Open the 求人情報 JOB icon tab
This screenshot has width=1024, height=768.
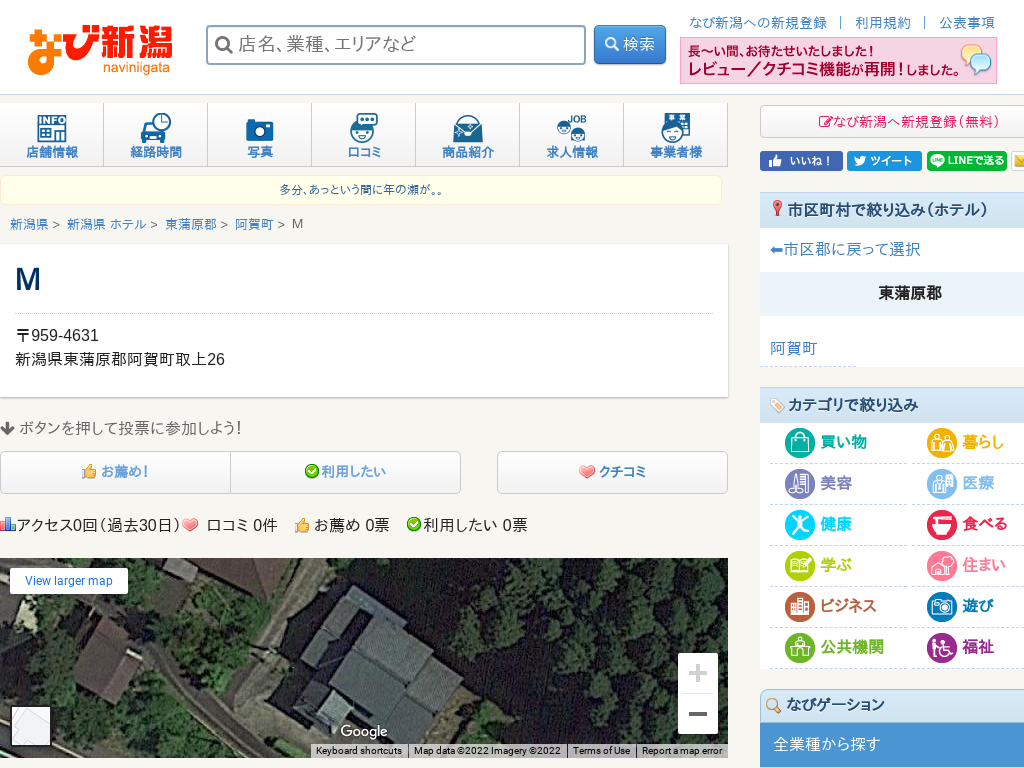pyautogui.click(x=571, y=135)
